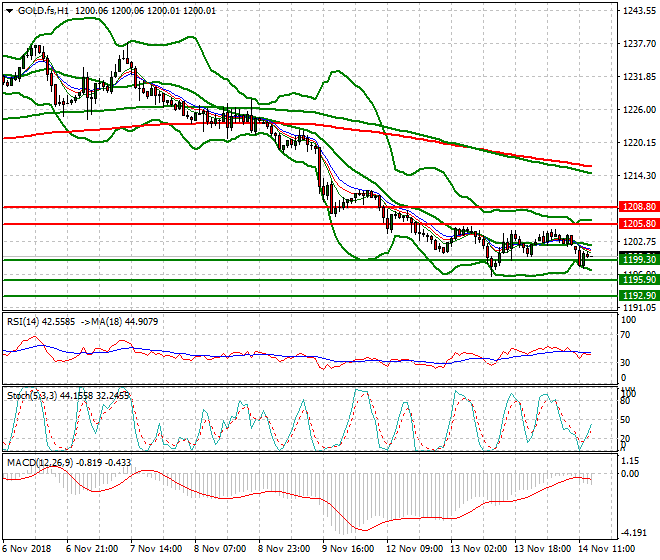Select the 14 Nov 11:00 time axis label
The height and width of the screenshot is (560, 660).
point(606,549)
